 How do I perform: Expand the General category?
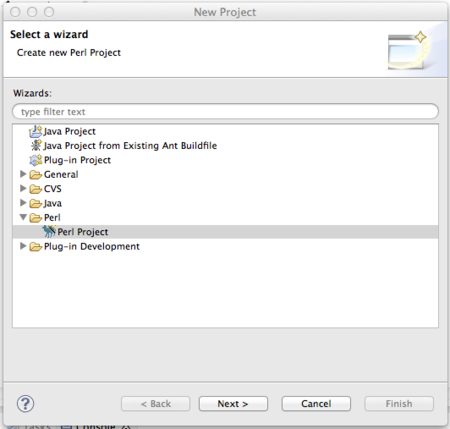point(23,174)
